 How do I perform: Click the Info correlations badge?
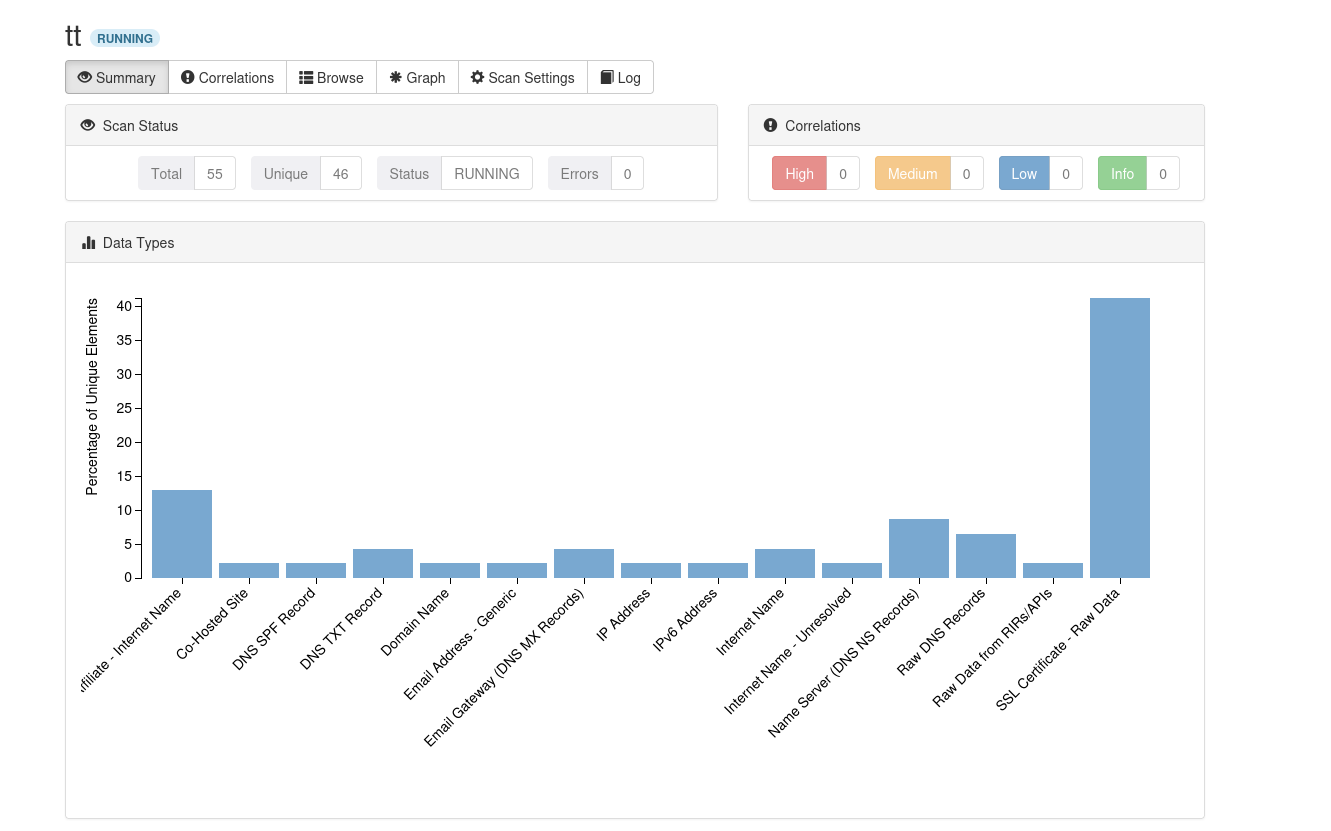[x=1122, y=173]
